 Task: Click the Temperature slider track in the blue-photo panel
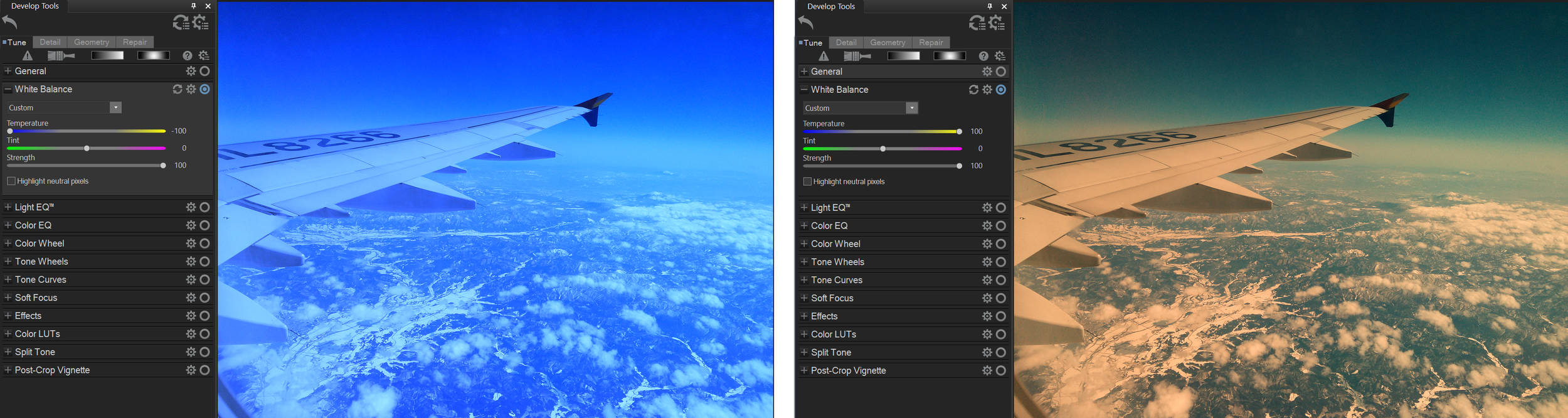(87, 131)
